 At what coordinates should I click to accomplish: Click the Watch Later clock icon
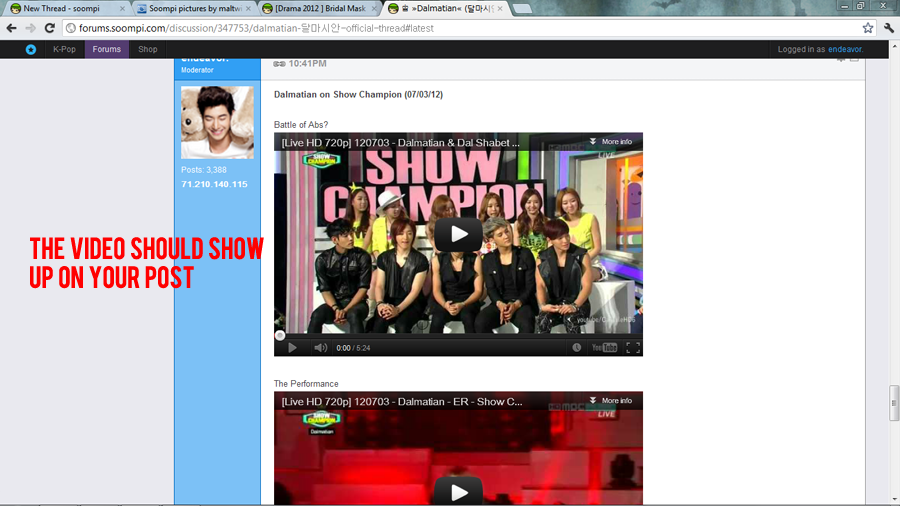pyautogui.click(x=576, y=348)
